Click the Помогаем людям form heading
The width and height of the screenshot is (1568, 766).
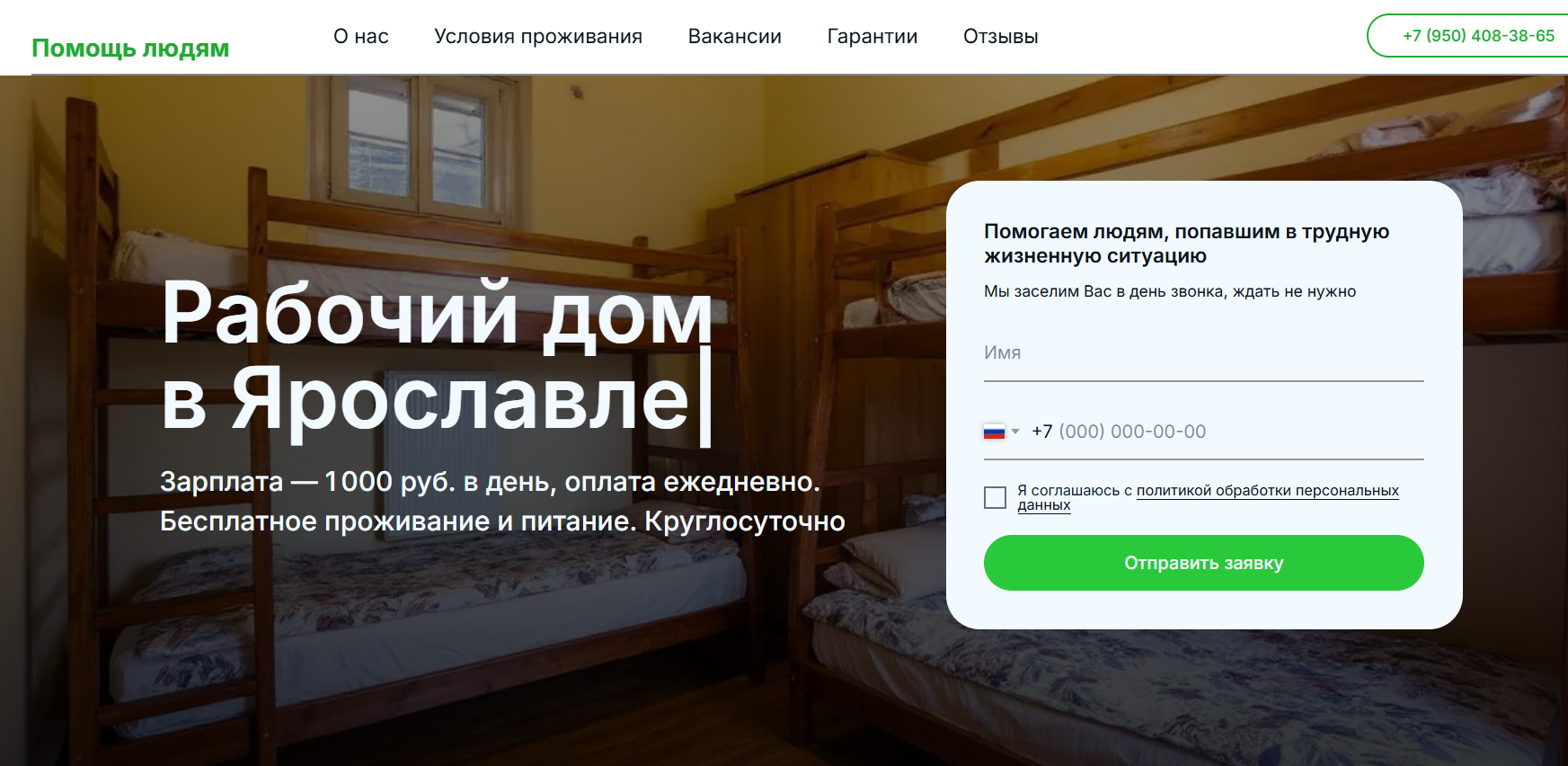click(1187, 244)
